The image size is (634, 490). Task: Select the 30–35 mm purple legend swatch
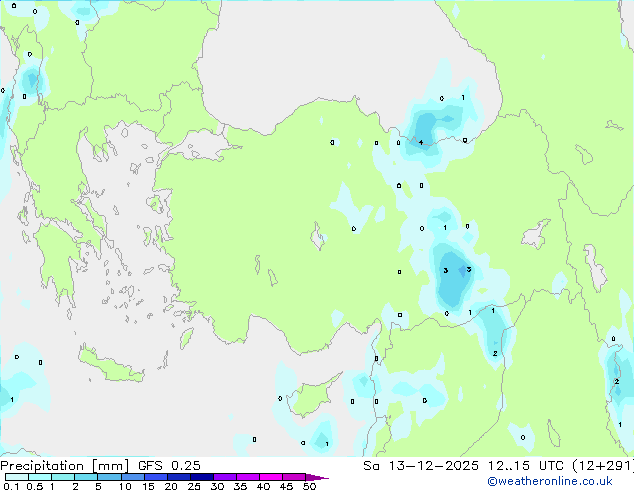coord(224,477)
